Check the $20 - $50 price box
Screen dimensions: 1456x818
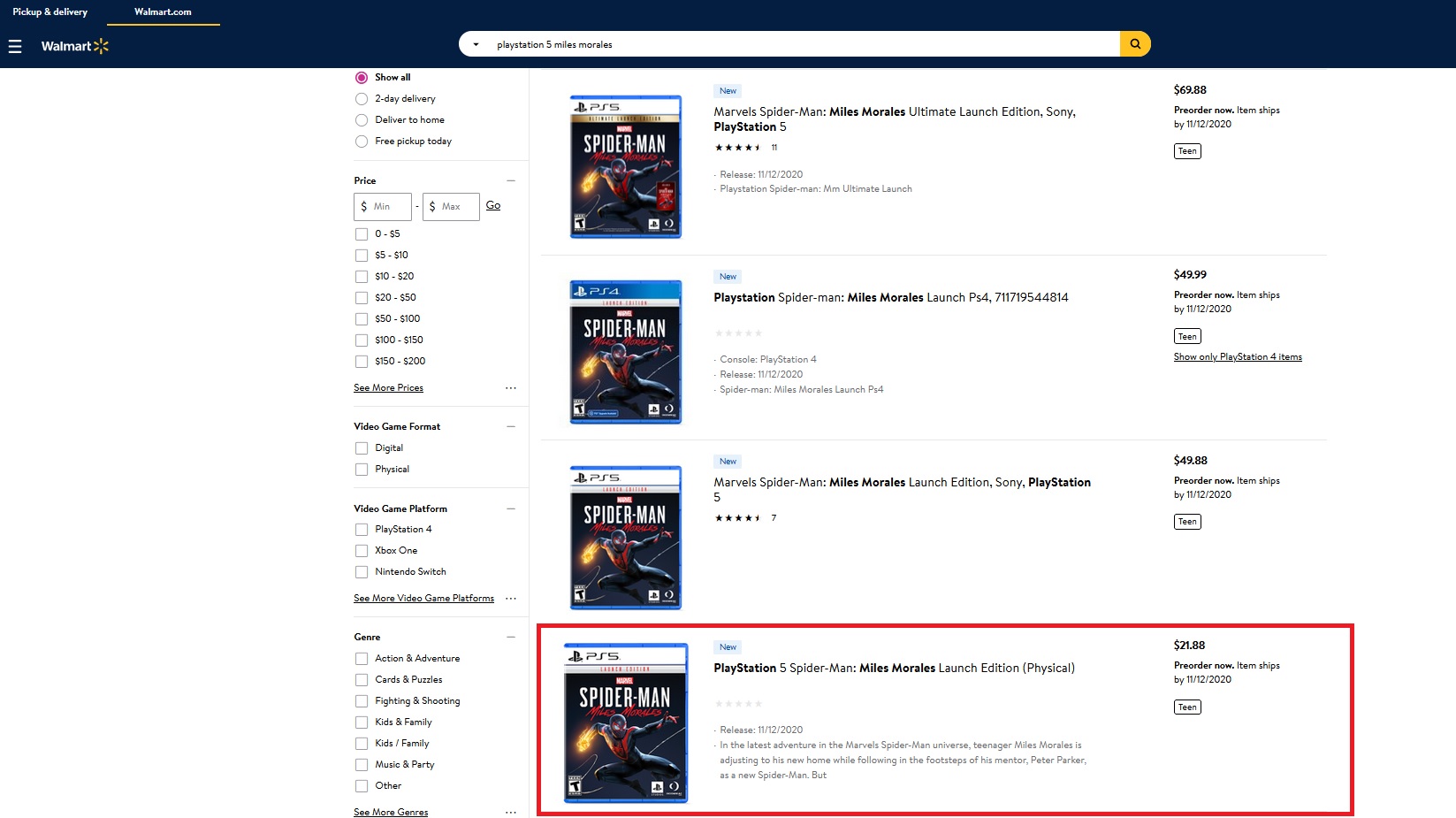coord(362,298)
